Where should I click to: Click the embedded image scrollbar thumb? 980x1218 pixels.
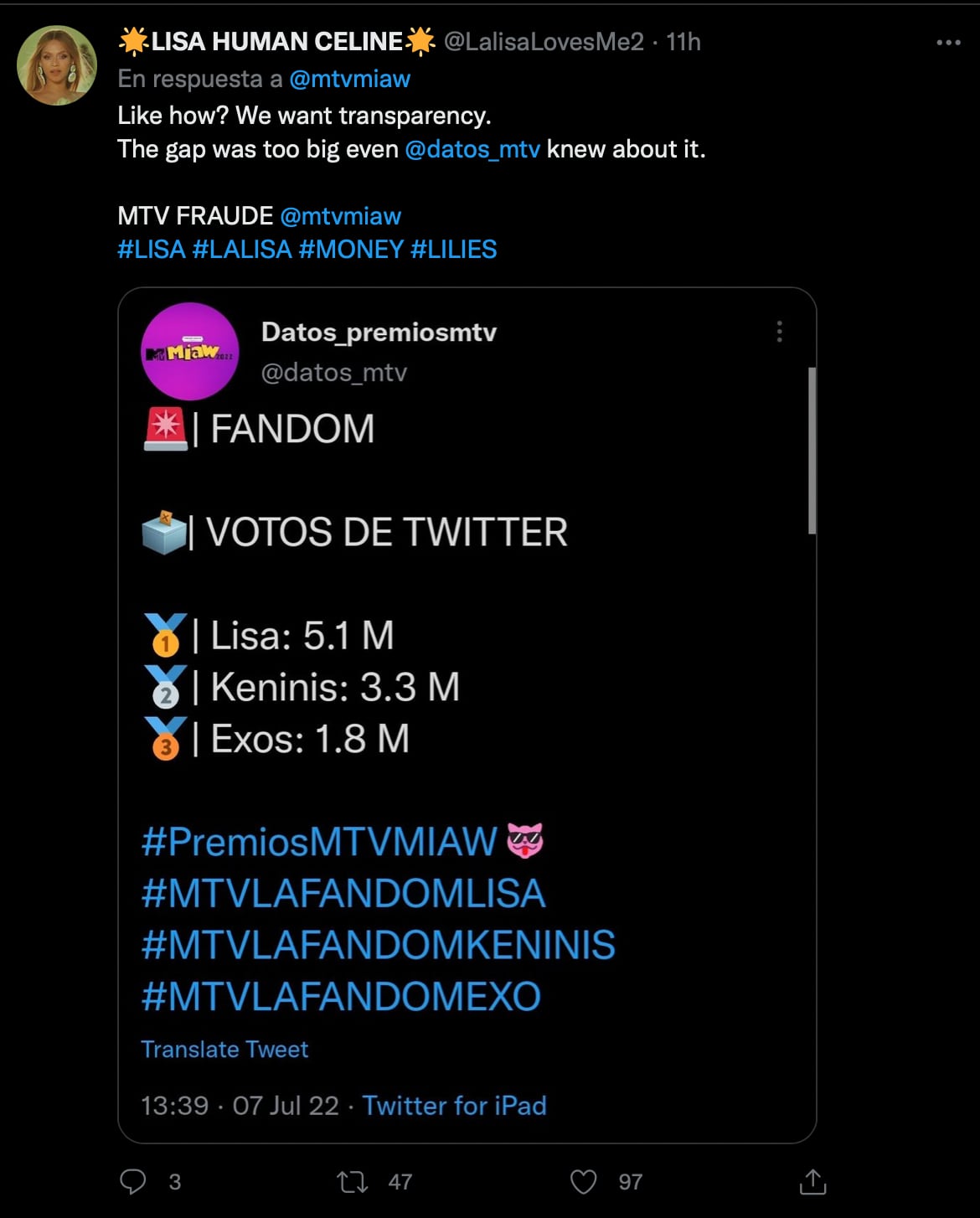point(812,450)
